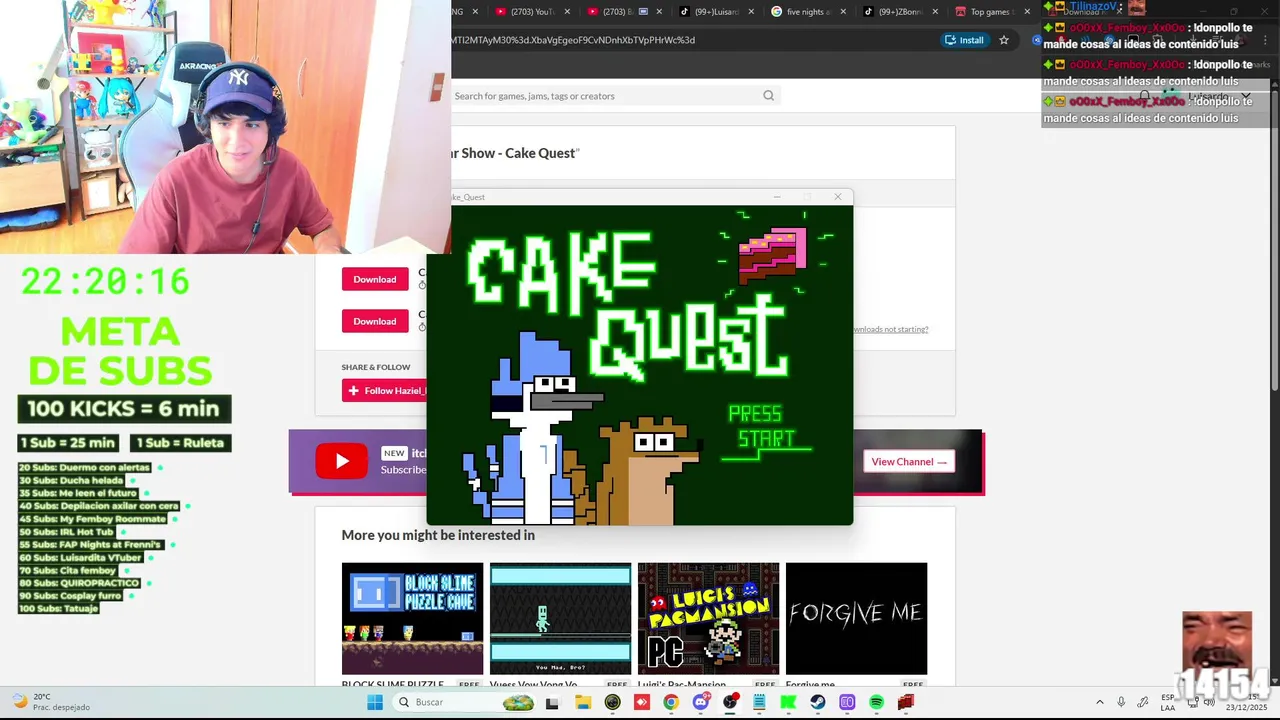The height and width of the screenshot is (720, 1280).
Task: Click the microphone tray icon
Action: [x=1121, y=702]
